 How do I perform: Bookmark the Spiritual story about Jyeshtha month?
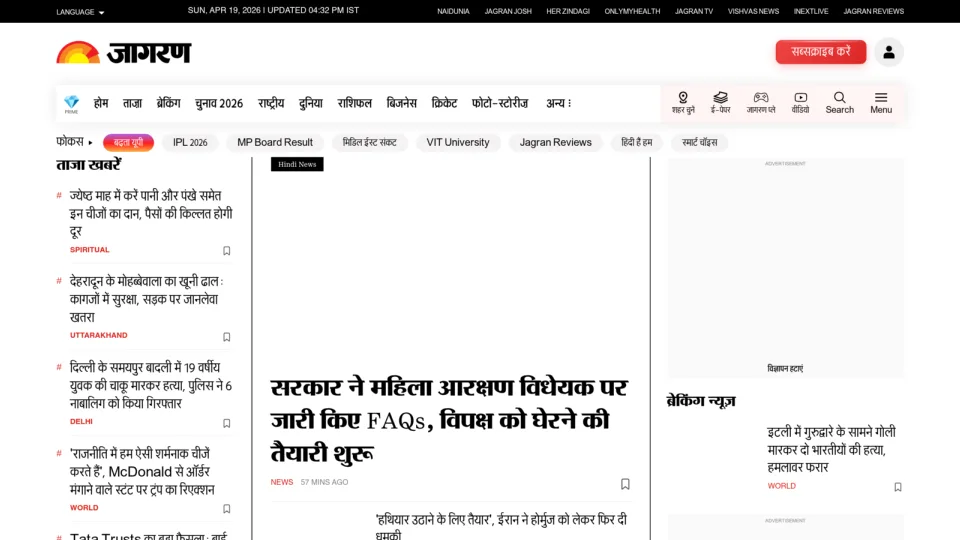pyautogui.click(x=227, y=250)
